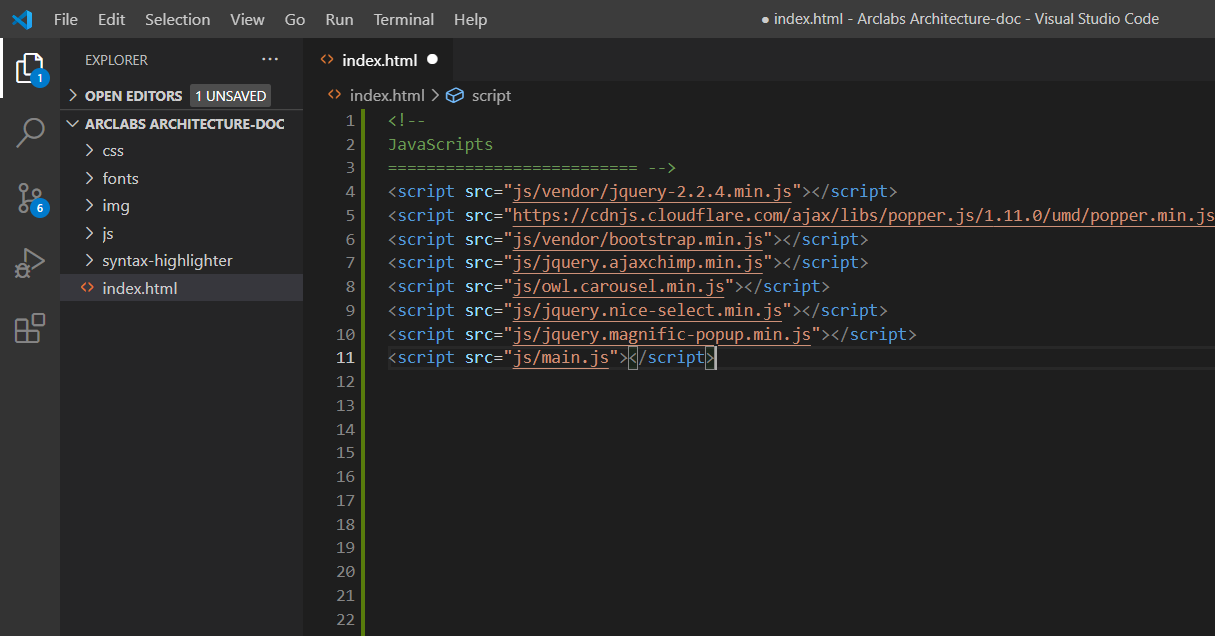The image size is (1215, 636).
Task: Follow the cdnjs cloudflare popper.js URL
Action: 863,215
